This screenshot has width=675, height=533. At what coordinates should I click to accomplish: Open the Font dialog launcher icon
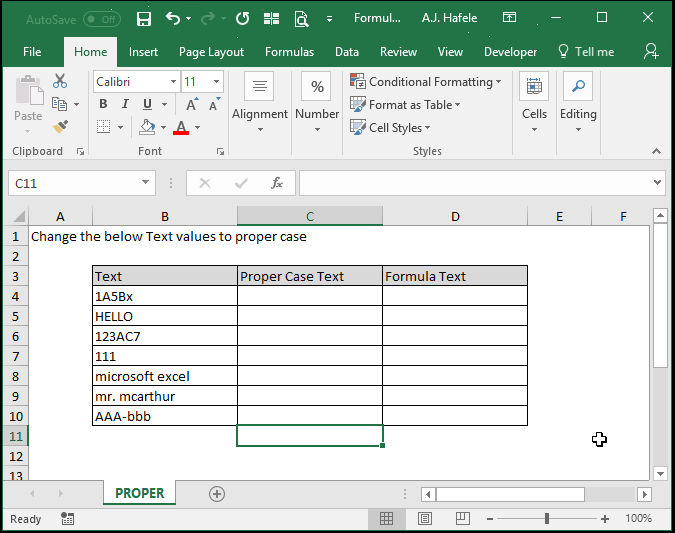(x=220, y=151)
